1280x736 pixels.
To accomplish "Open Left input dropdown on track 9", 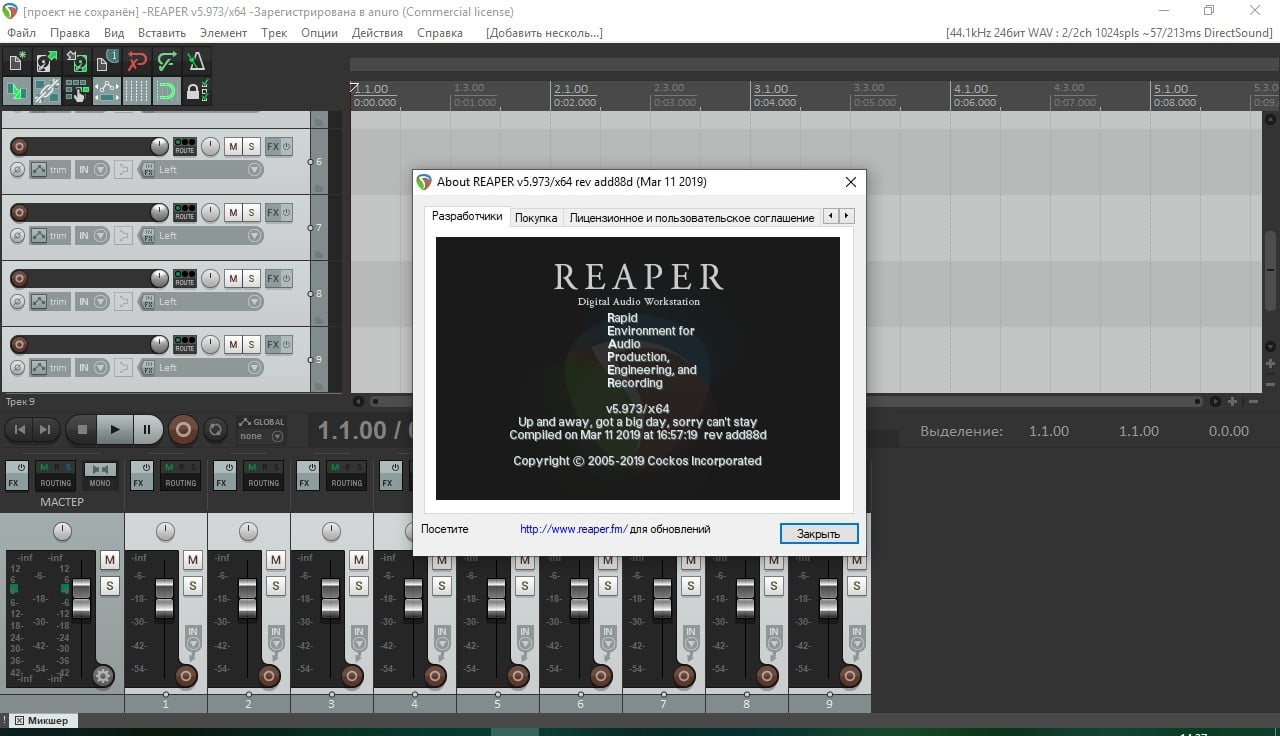I will point(201,368).
